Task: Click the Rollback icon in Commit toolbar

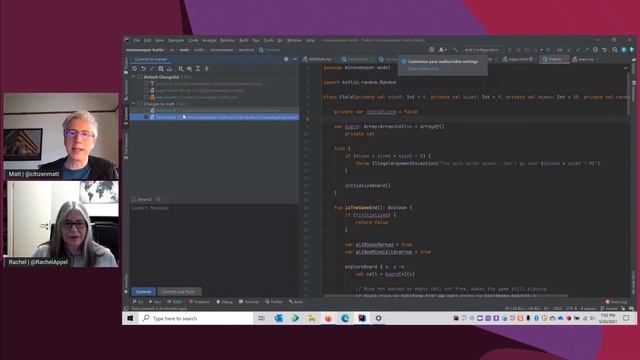Action: [143, 69]
